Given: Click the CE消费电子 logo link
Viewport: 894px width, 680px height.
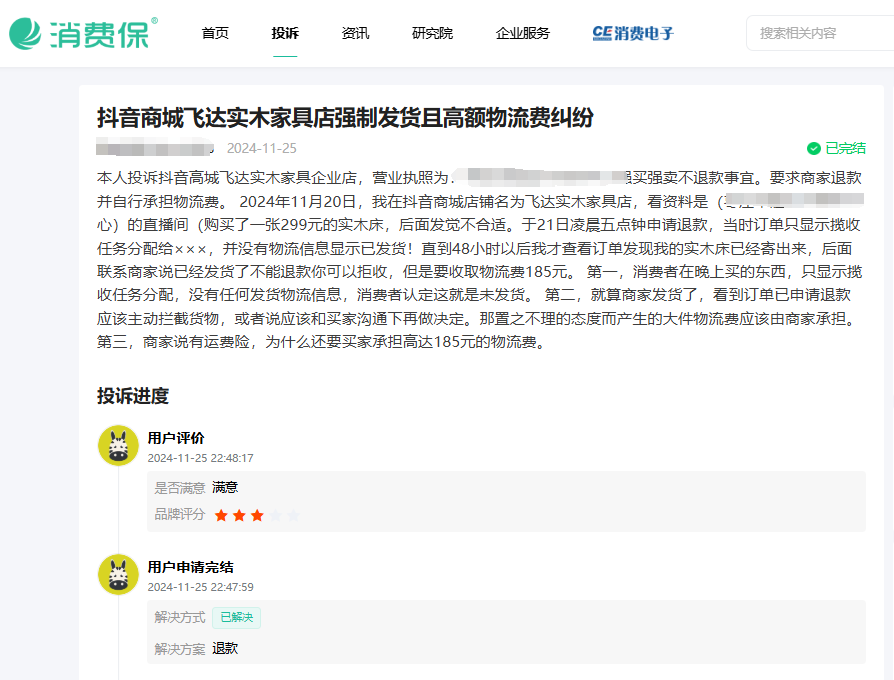Looking at the screenshot, I should 633,33.
